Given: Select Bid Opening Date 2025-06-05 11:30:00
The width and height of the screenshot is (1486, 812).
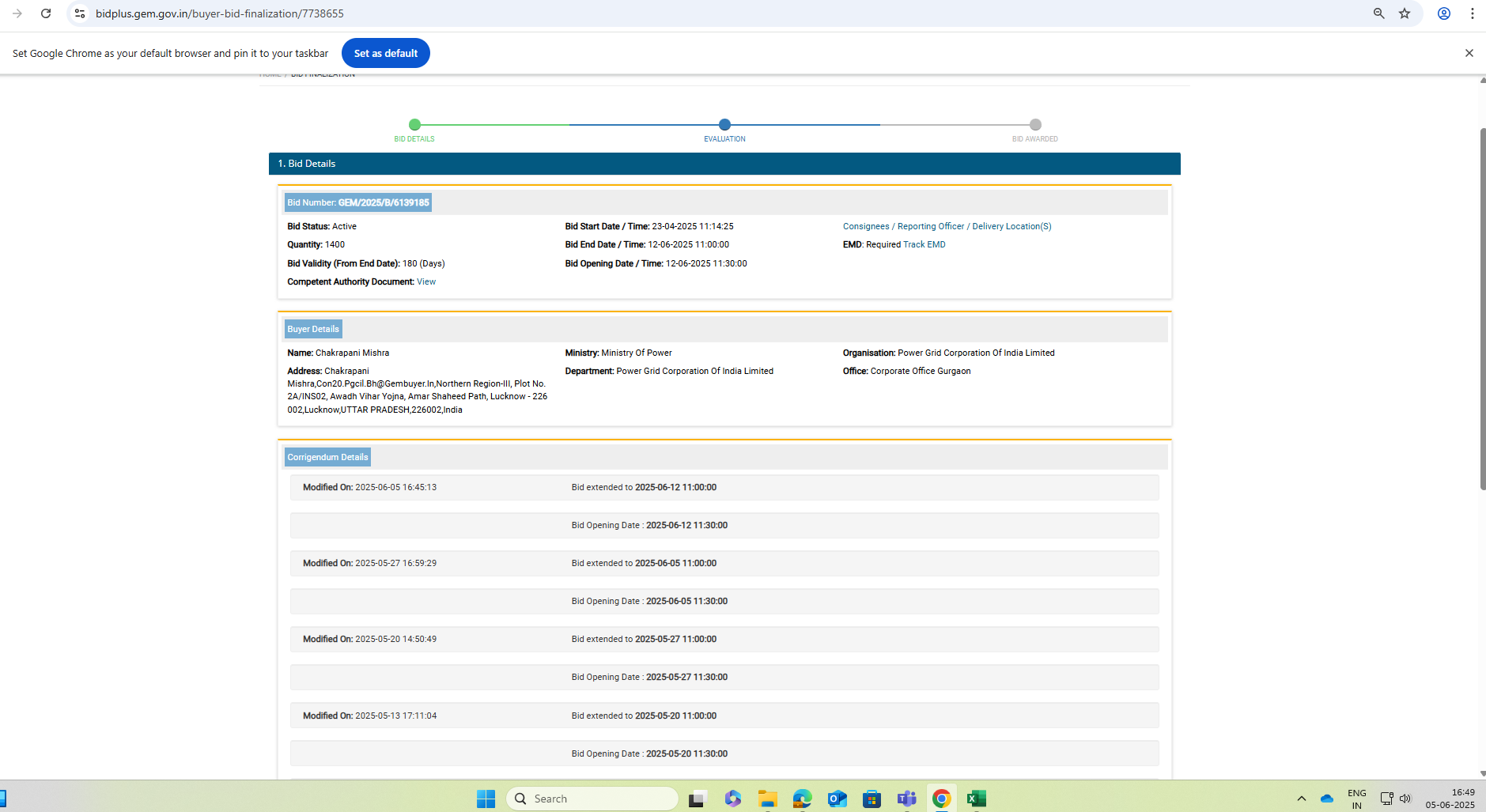Looking at the screenshot, I should point(649,601).
